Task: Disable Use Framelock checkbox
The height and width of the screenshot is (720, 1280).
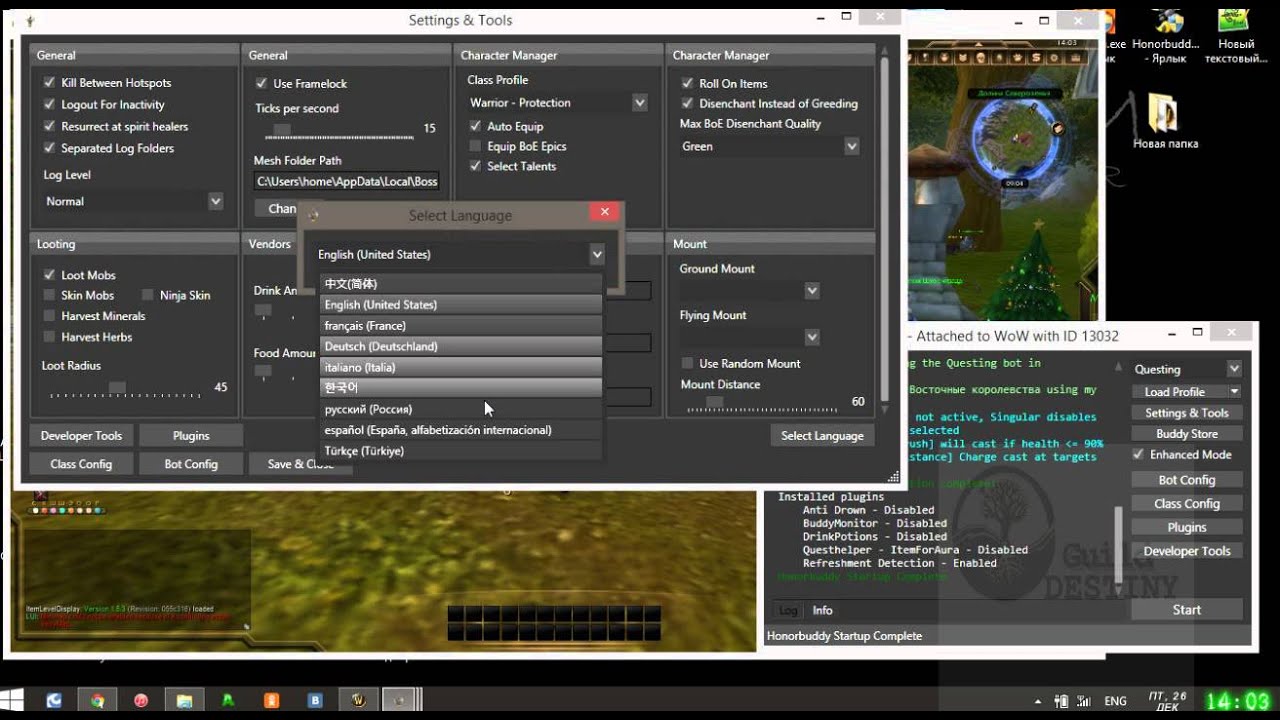Action: (261, 83)
